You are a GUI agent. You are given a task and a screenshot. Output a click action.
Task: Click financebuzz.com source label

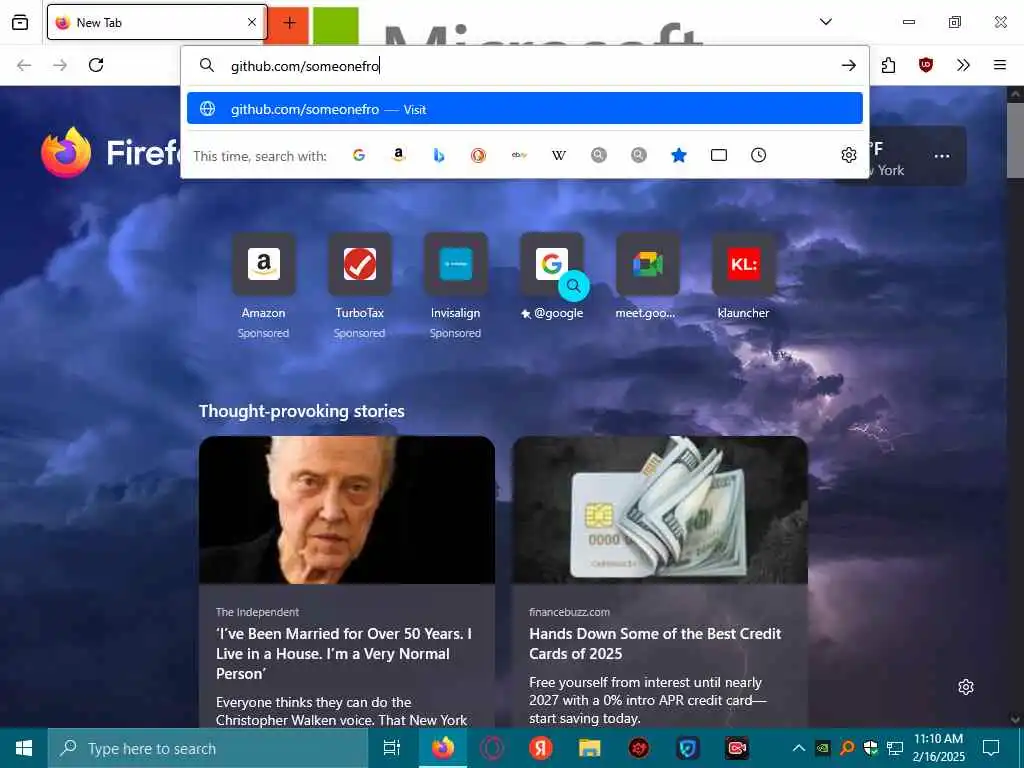point(569,612)
